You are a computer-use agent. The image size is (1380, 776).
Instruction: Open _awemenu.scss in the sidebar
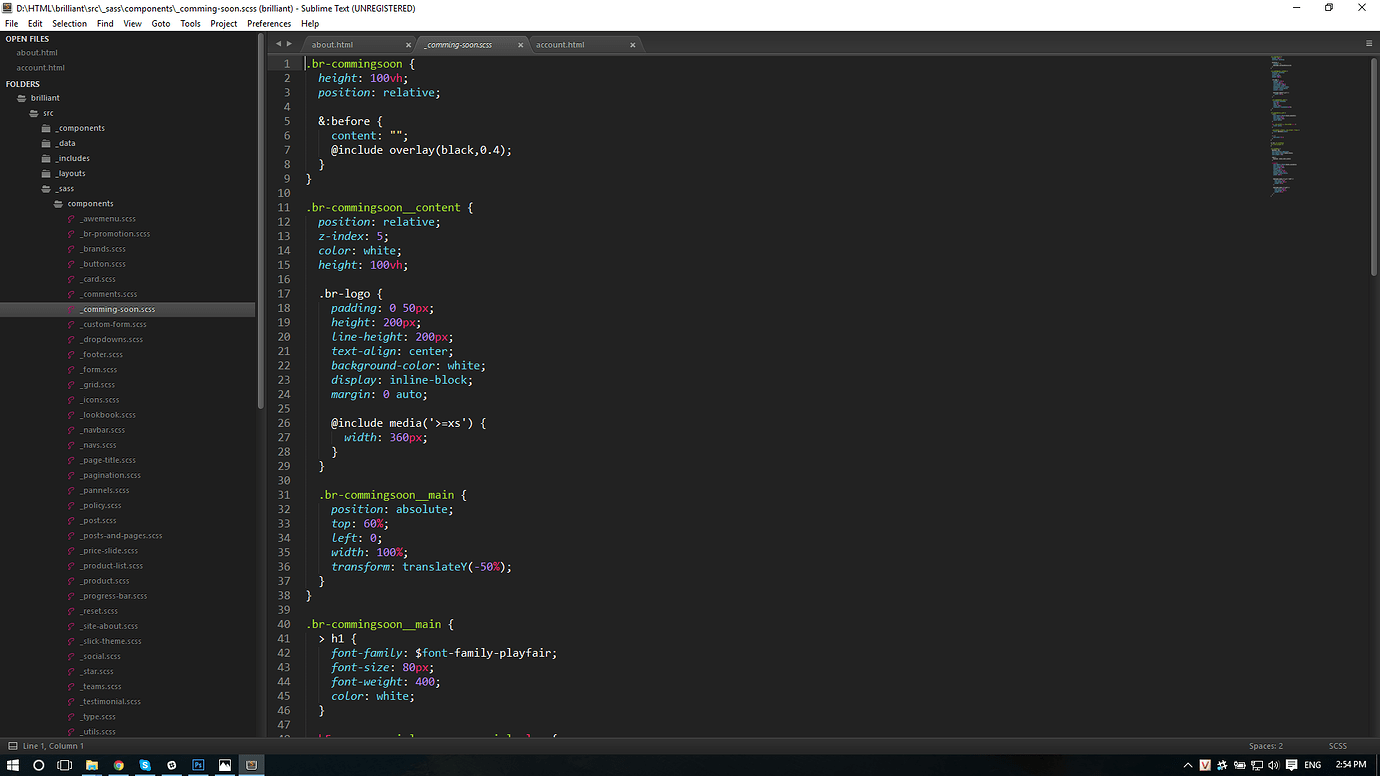pos(109,218)
